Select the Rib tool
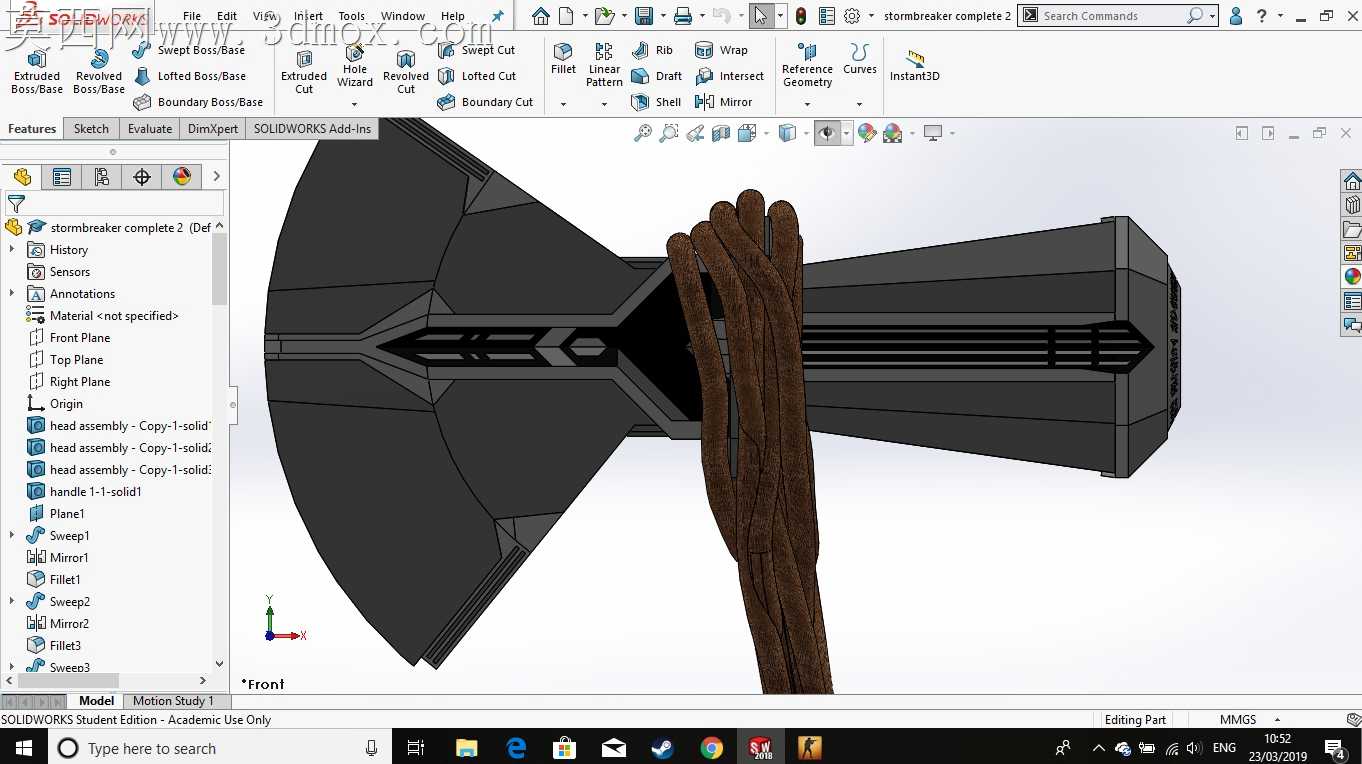 [652, 50]
